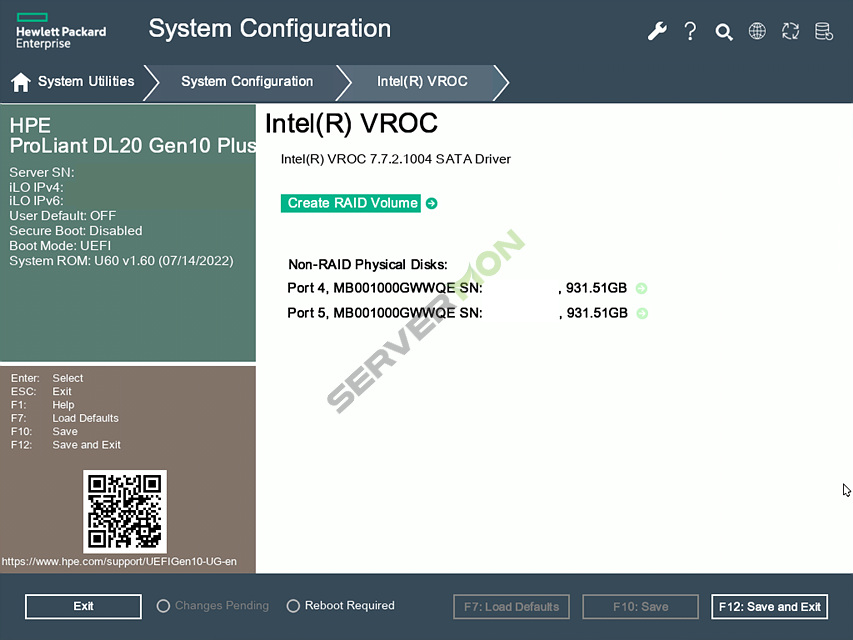Viewport: 853px width, 640px height.
Task: Click the iLO IPv6 label
Action: 36,201
